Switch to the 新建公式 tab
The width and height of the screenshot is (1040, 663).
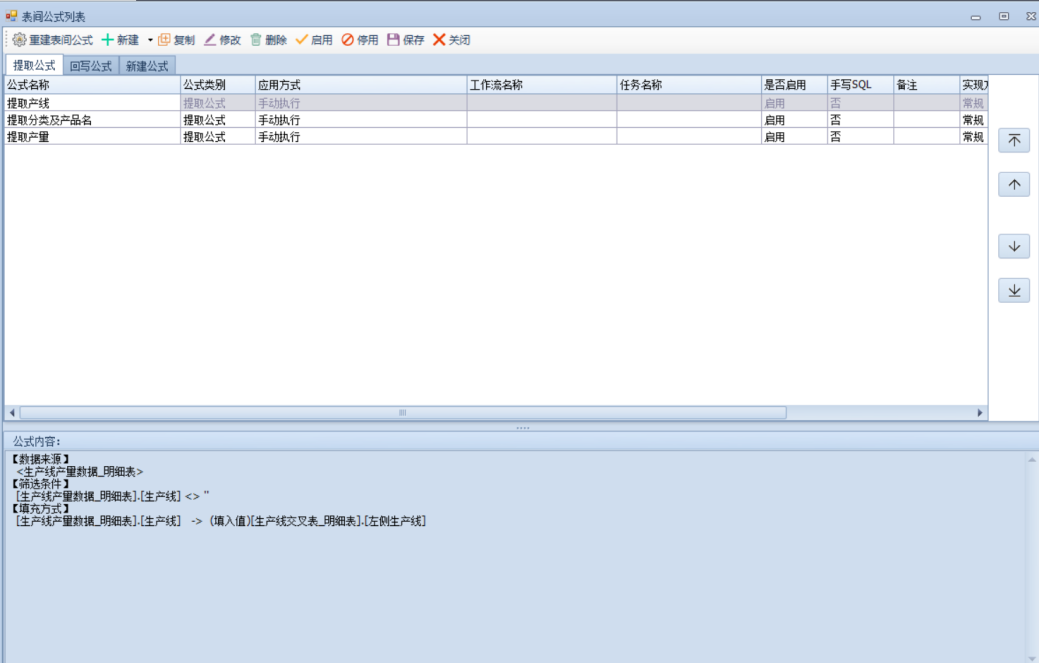(x=147, y=65)
